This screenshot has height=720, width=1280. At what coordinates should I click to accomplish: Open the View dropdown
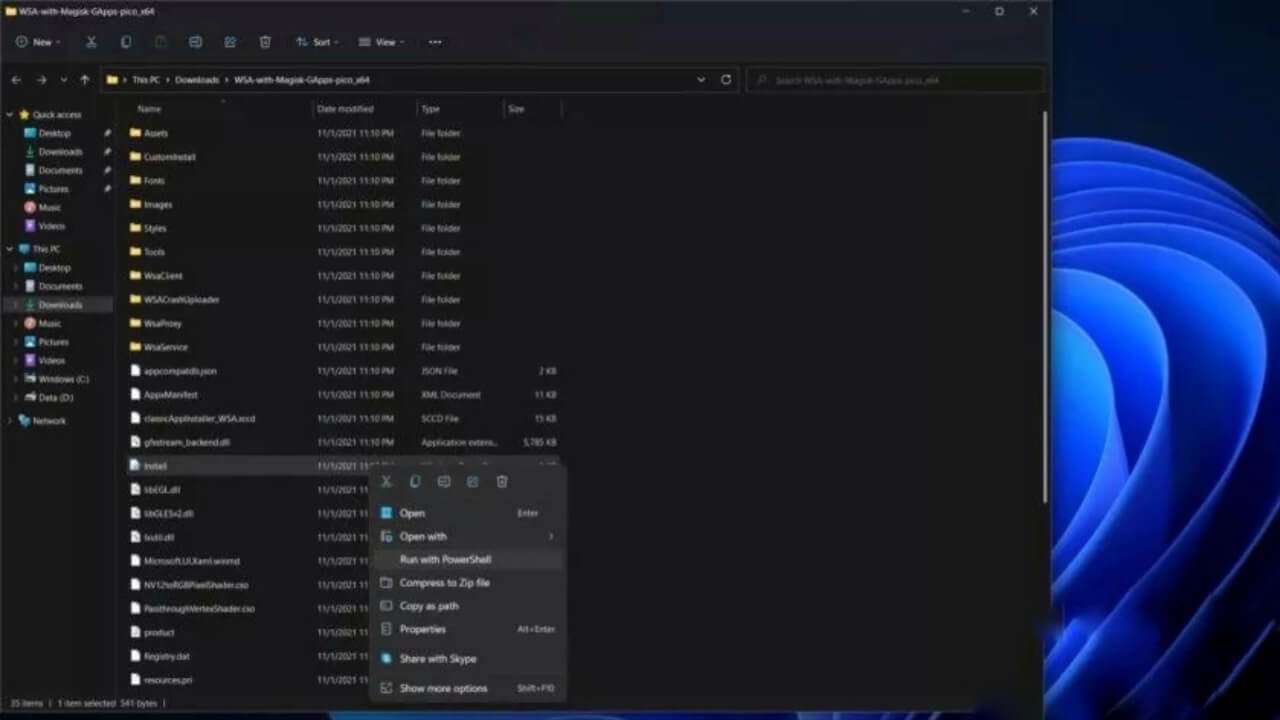tap(381, 42)
